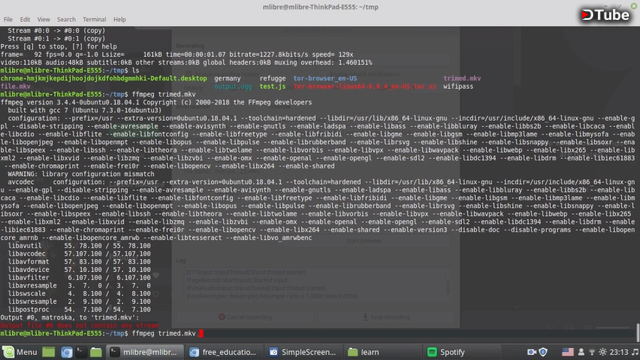Click the red 'Output file #0 does not contain' error

(80, 326)
